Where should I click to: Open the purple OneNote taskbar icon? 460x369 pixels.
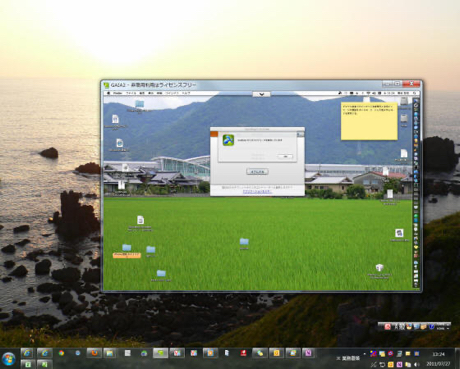[x=309, y=353]
